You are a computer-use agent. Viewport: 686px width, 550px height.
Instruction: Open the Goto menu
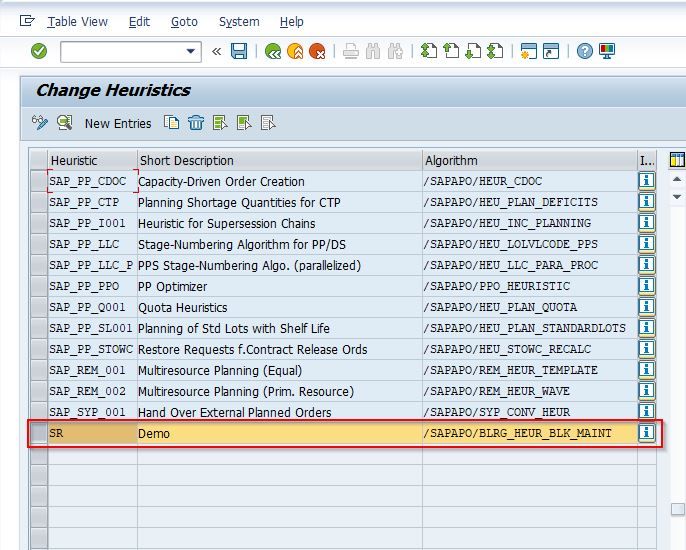[184, 21]
